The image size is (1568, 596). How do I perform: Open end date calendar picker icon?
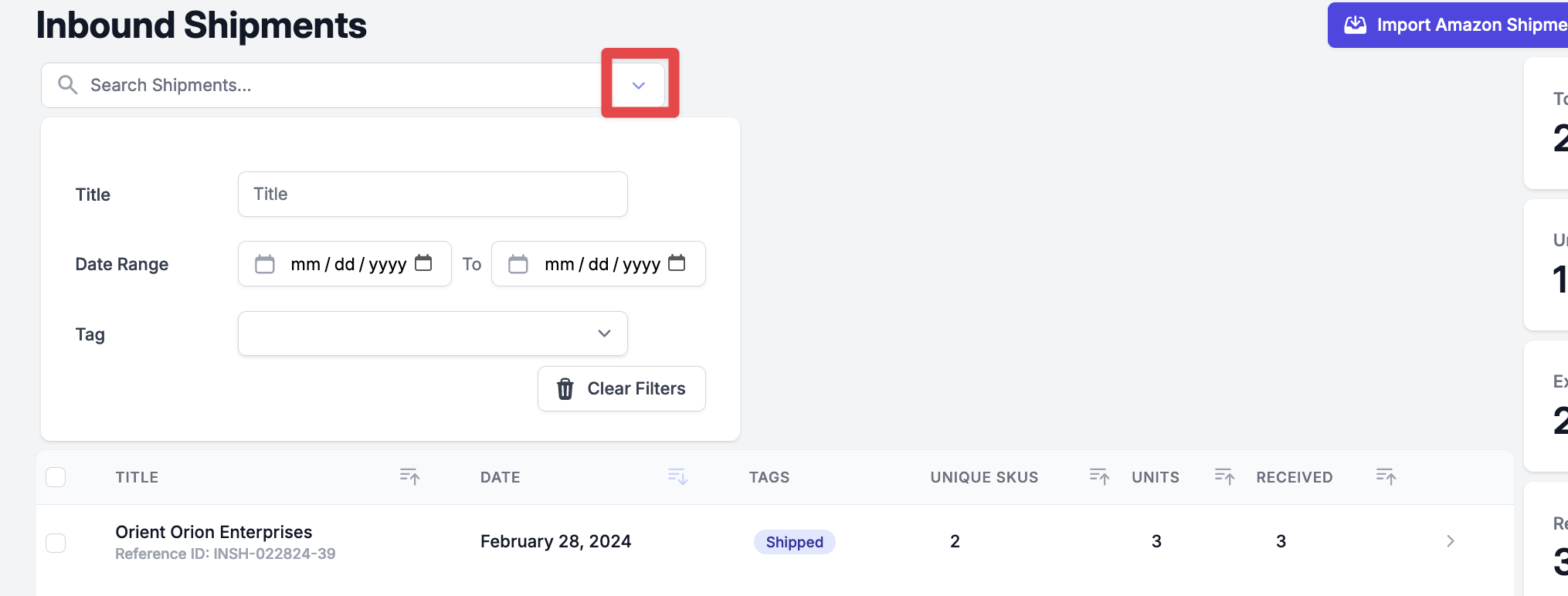tap(677, 263)
